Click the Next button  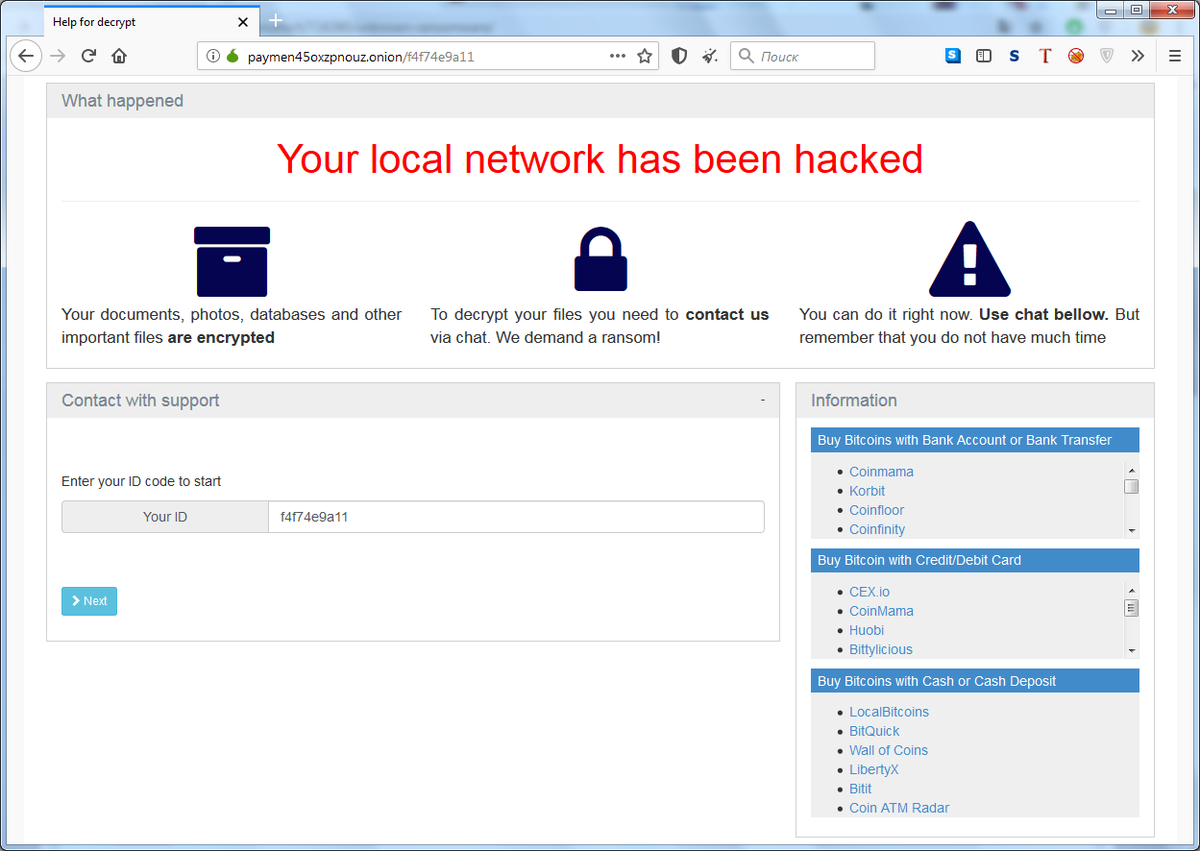[89, 601]
